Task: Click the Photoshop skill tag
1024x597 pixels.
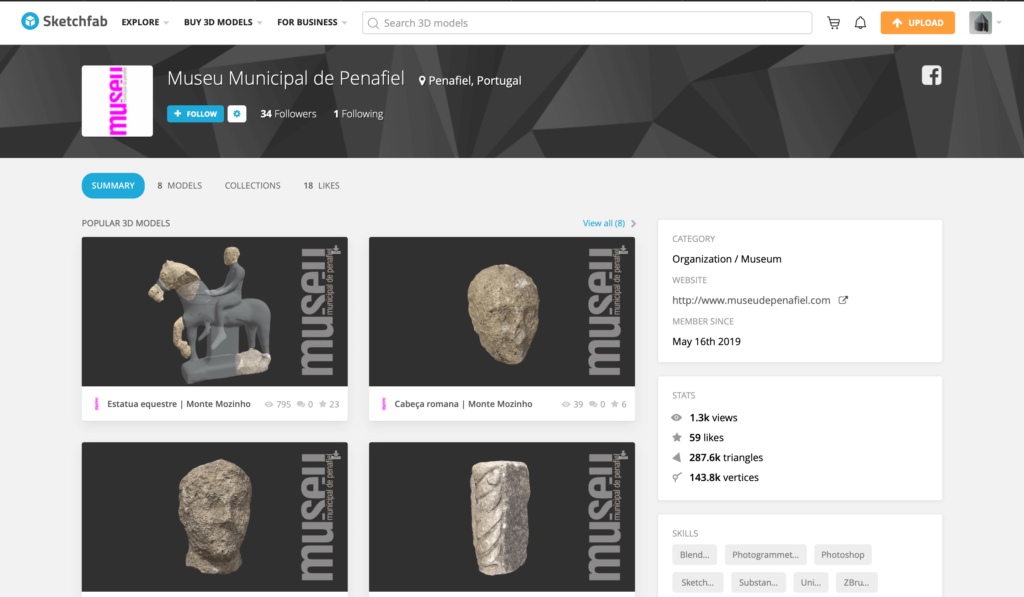Action: point(842,555)
